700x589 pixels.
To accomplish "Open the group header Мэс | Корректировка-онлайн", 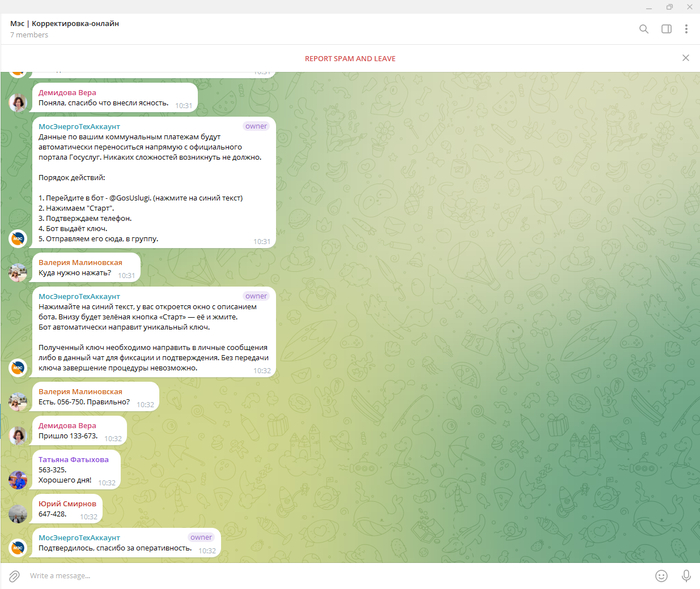I will click(x=65, y=23).
